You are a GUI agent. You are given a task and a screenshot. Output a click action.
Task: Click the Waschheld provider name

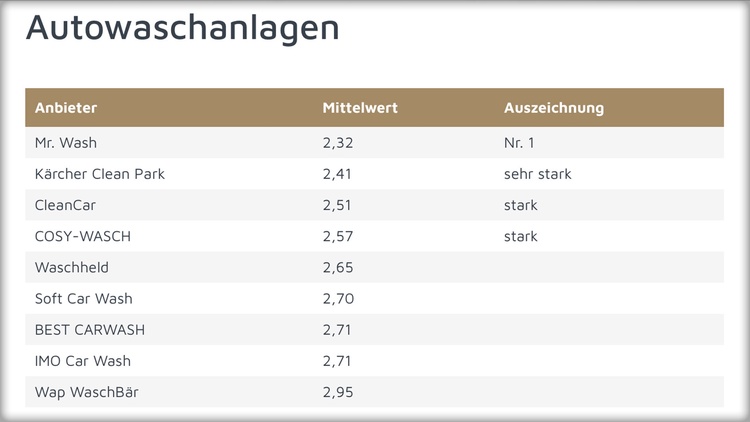(72, 268)
